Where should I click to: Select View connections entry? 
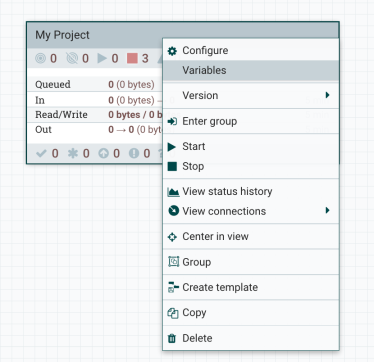(x=251, y=211)
